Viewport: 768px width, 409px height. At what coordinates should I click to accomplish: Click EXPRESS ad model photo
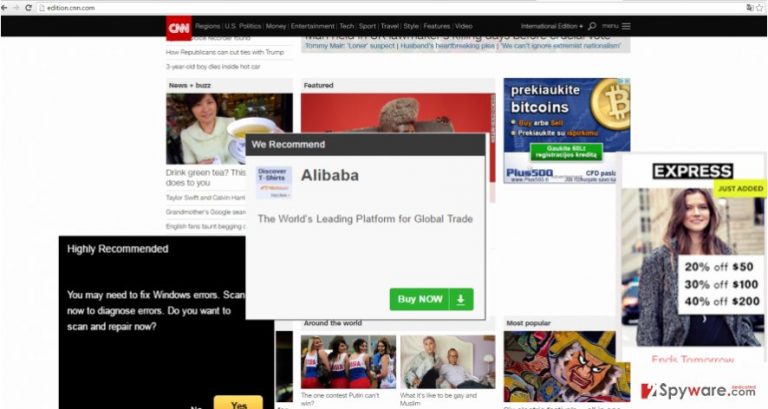point(693,267)
